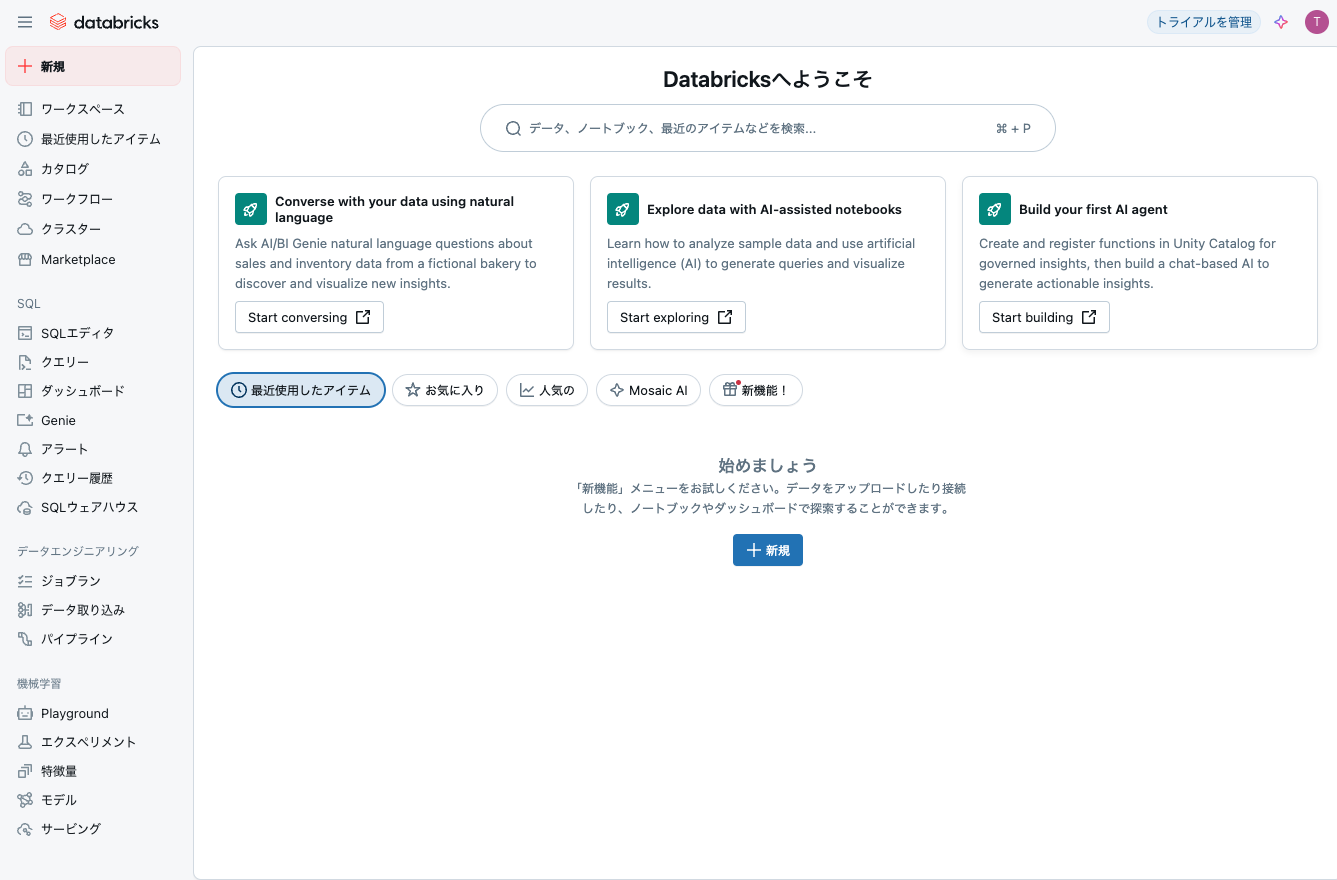Select the Mosaic AI tab
Image resolution: width=1337 pixels, height=880 pixels.
coord(648,390)
